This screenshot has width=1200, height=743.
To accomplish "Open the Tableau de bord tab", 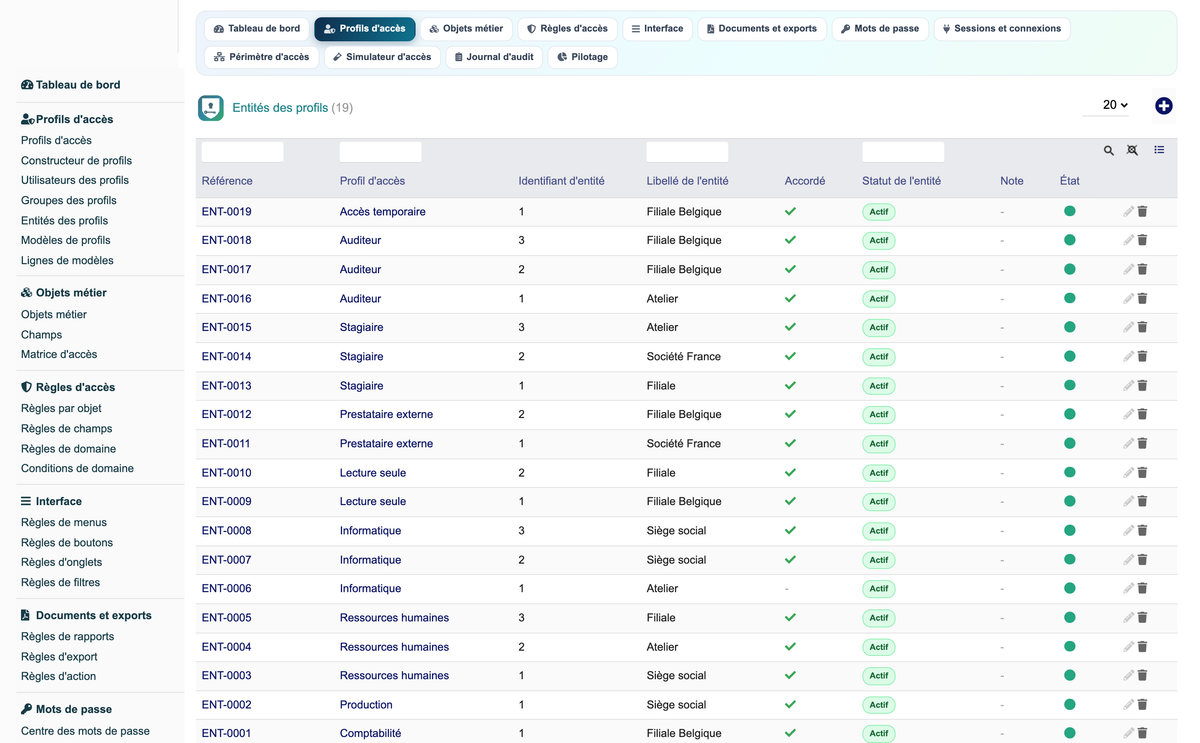I will pyautogui.click(x=257, y=29).
